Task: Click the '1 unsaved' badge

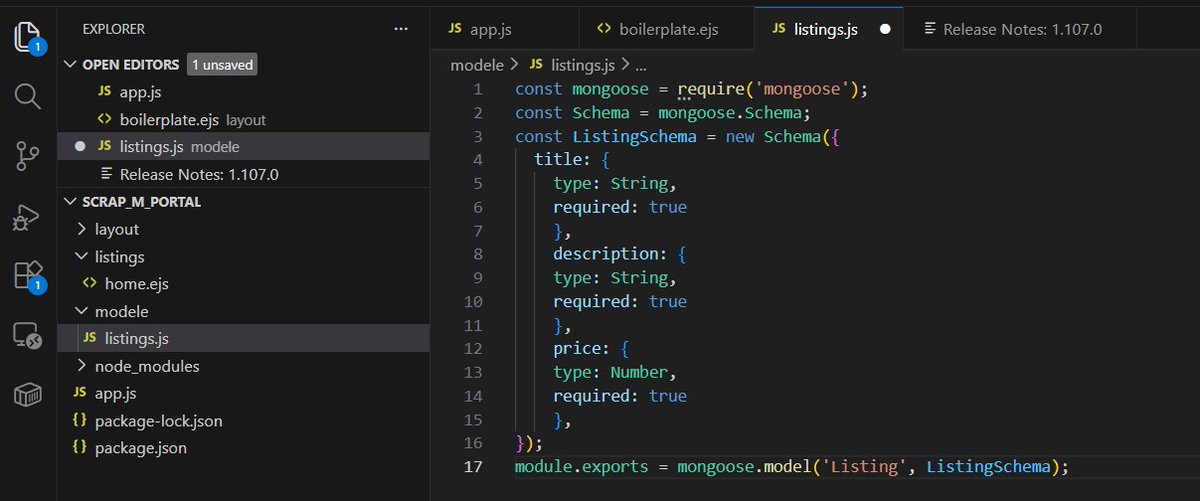Action: [x=222, y=64]
